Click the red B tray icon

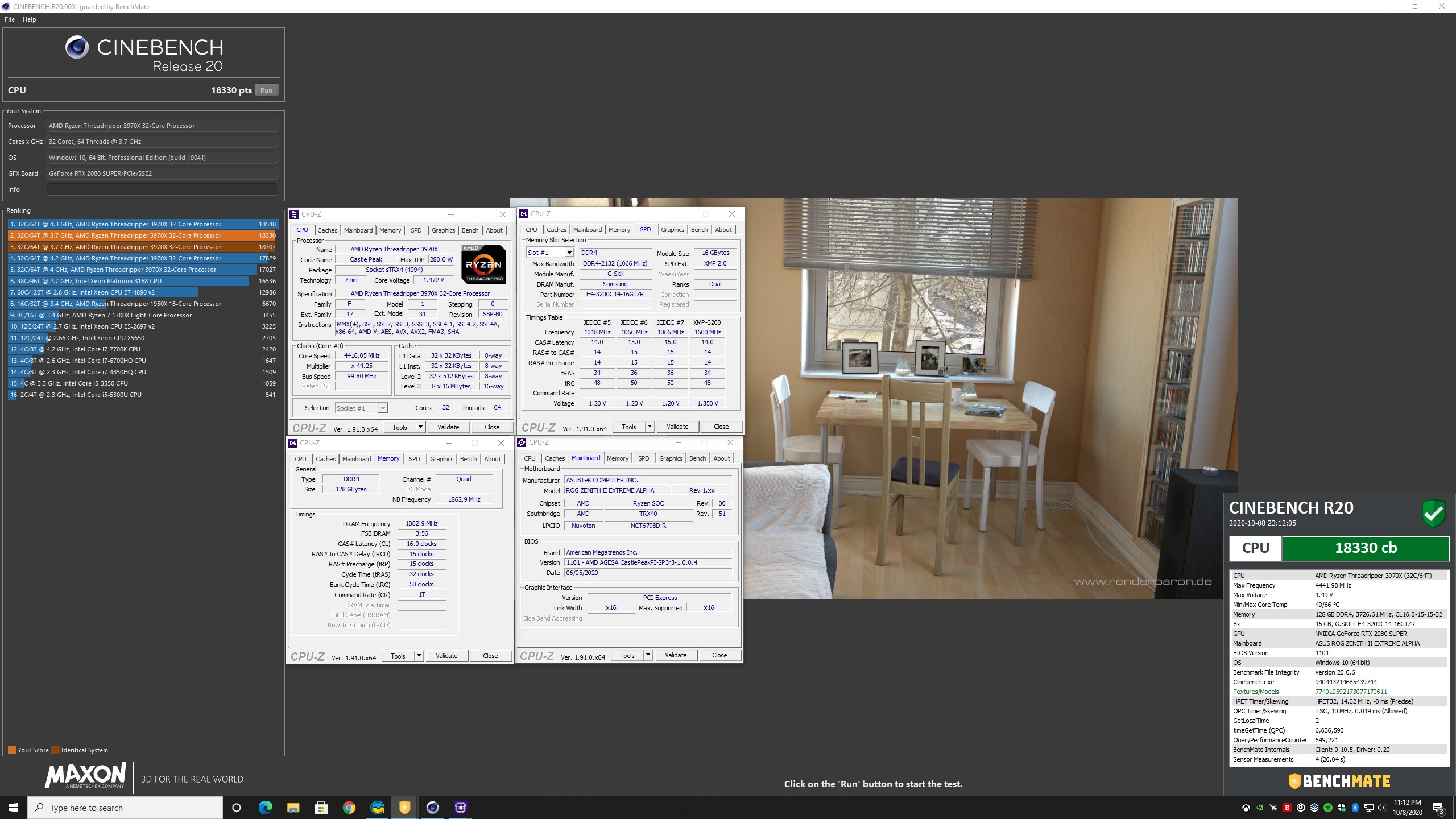tap(1287, 808)
